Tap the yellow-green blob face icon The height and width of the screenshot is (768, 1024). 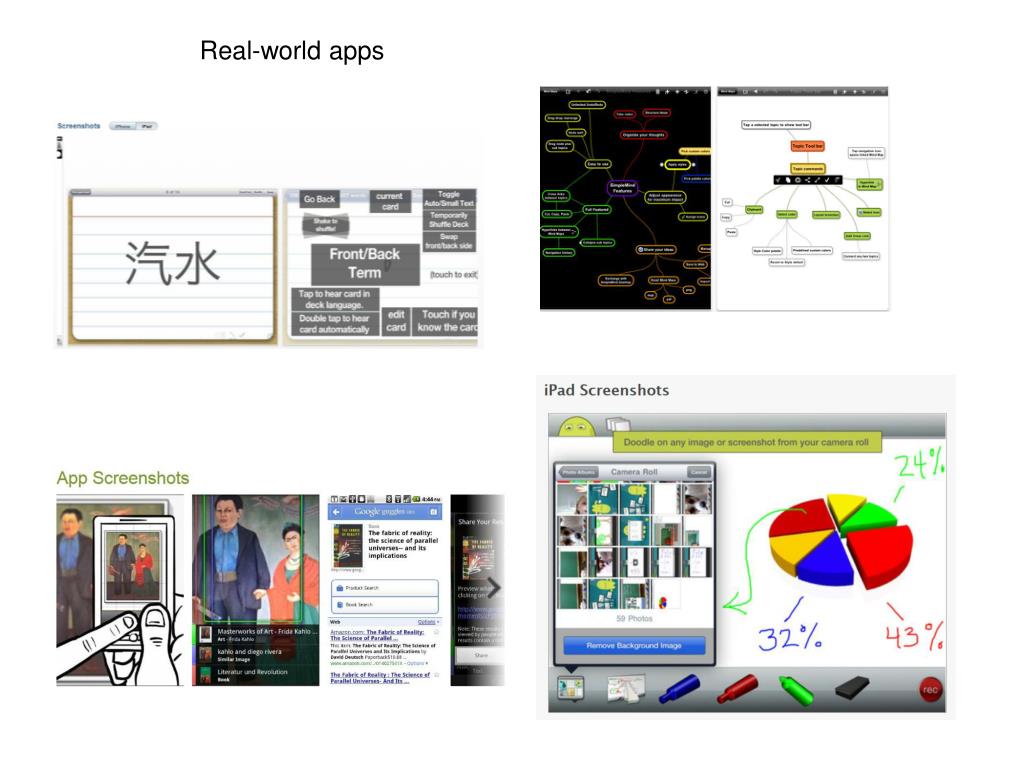[x=577, y=427]
